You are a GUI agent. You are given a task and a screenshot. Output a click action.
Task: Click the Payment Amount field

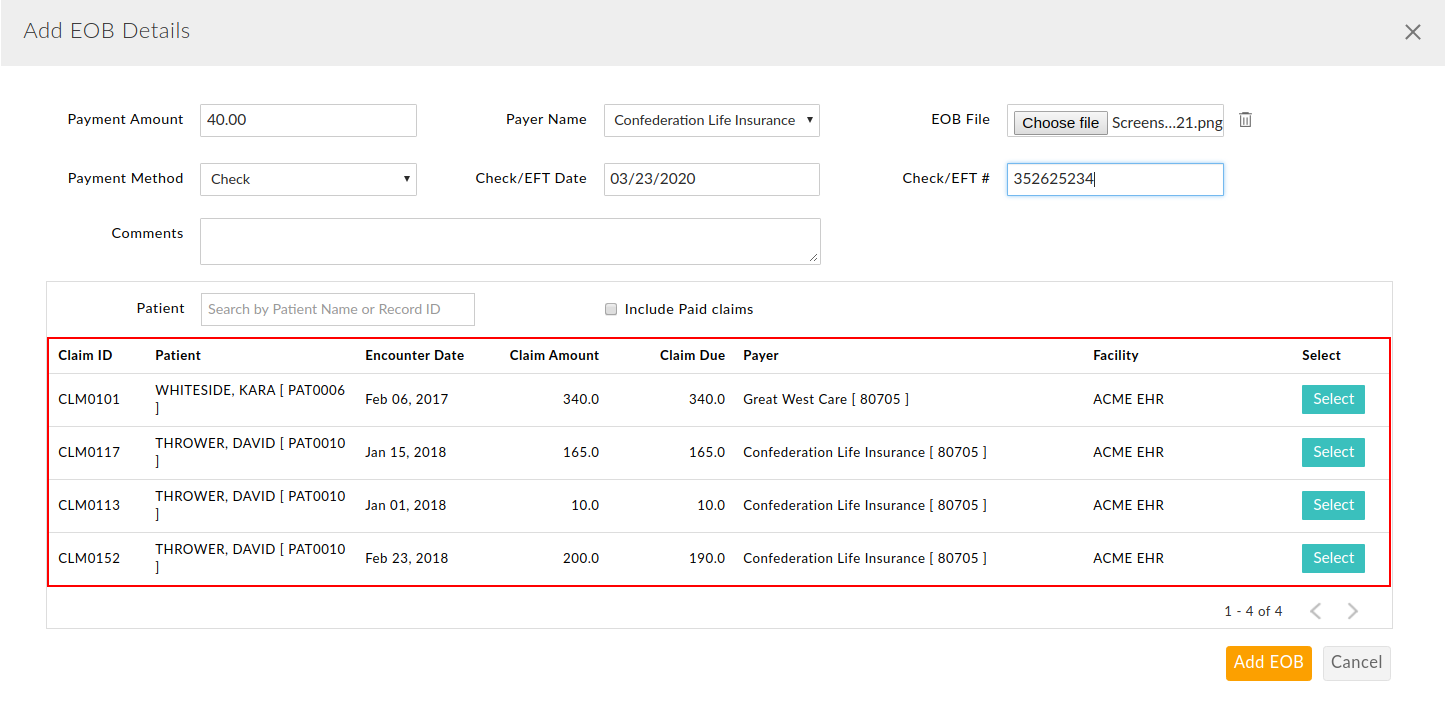pyautogui.click(x=308, y=120)
